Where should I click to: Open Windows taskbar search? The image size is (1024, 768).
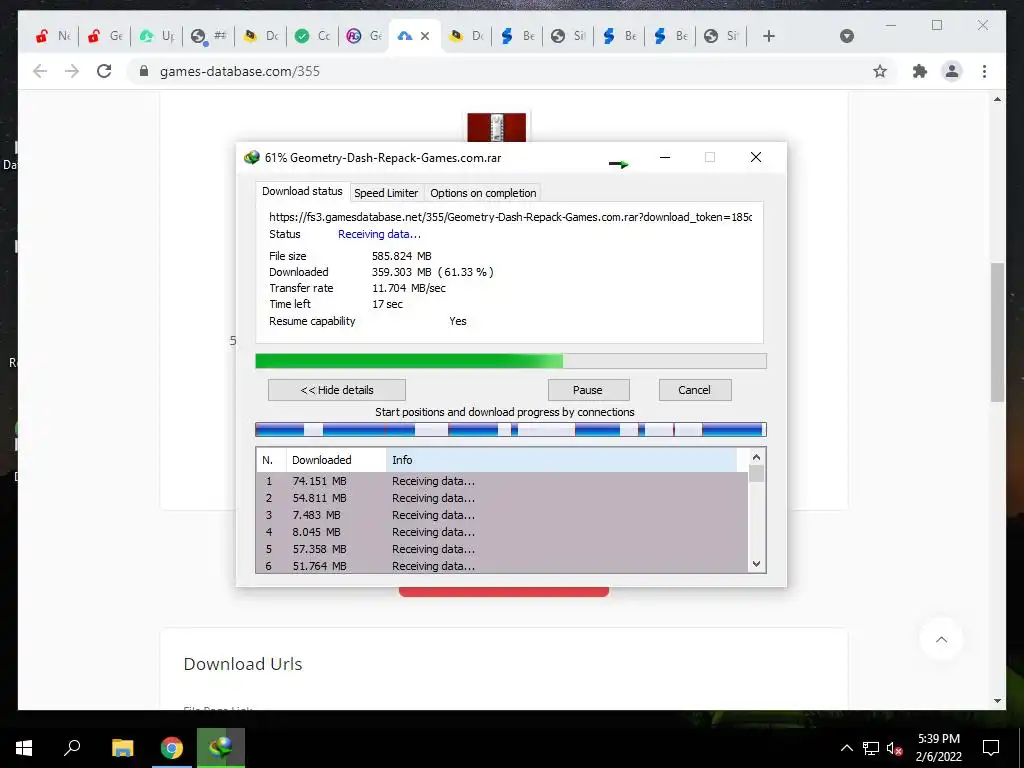[72, 748]
